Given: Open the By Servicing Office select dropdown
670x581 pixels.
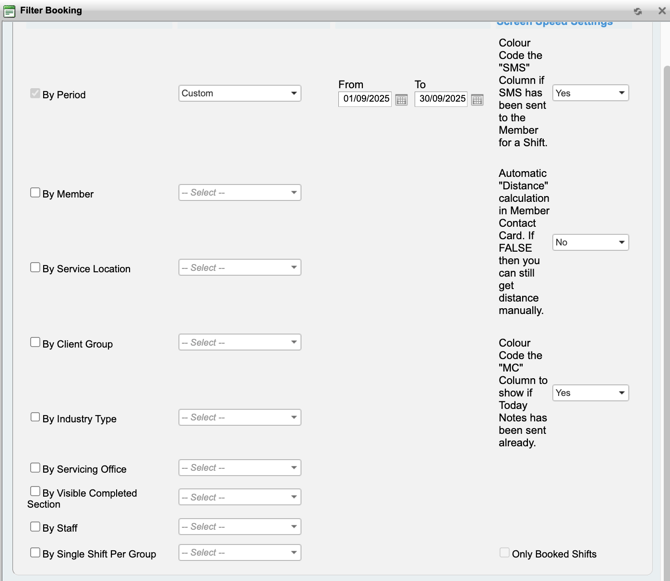Looking at the screenshot, I should [240, 467].
